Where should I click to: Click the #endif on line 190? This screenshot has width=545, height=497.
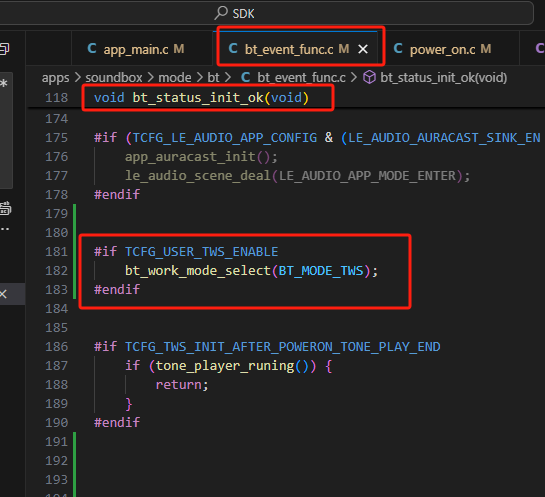tap(117, 423)
